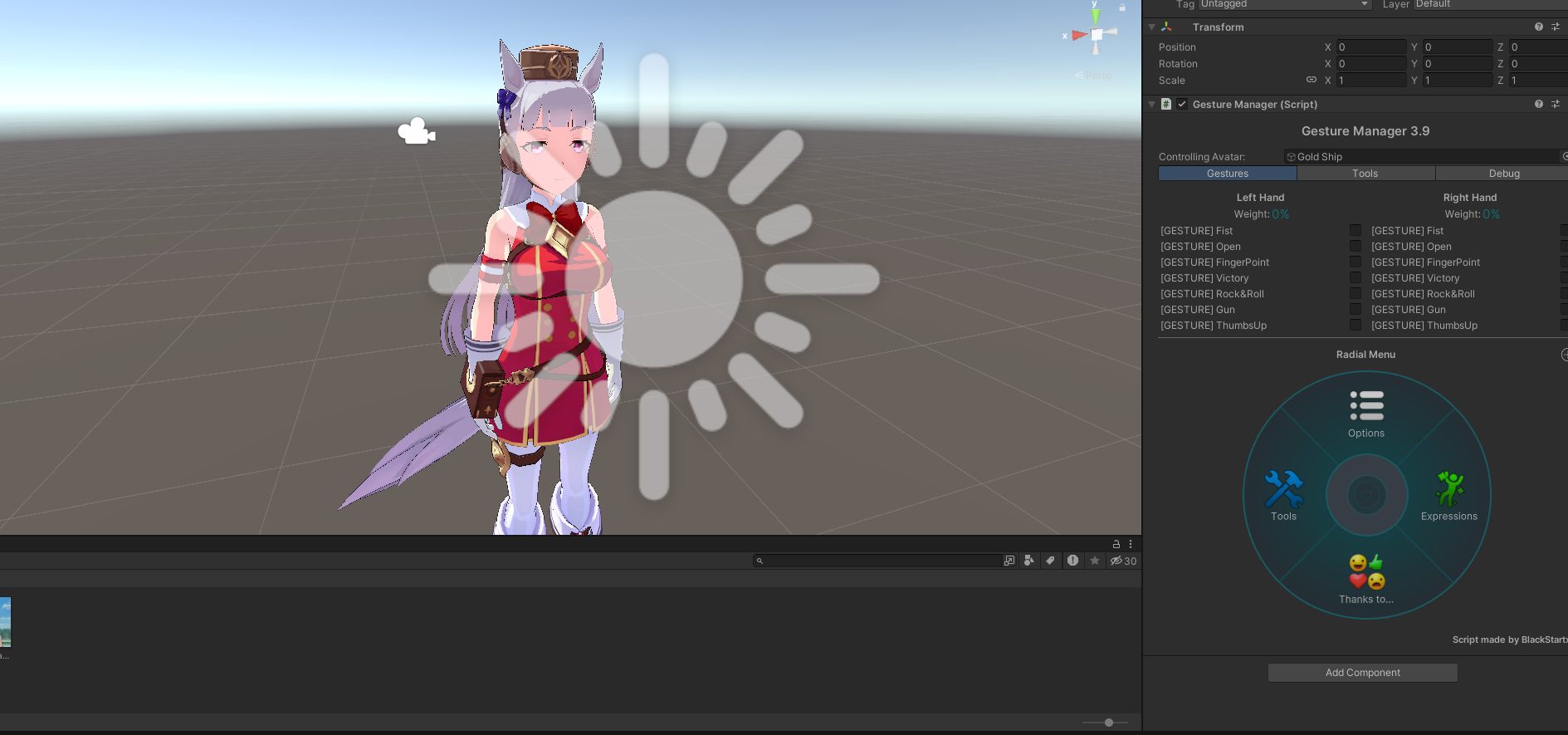Viewport: 1568px width, 735px height.
Task: Toggle Persp projection mode under scene gizmo
Action: (1093, 76)
